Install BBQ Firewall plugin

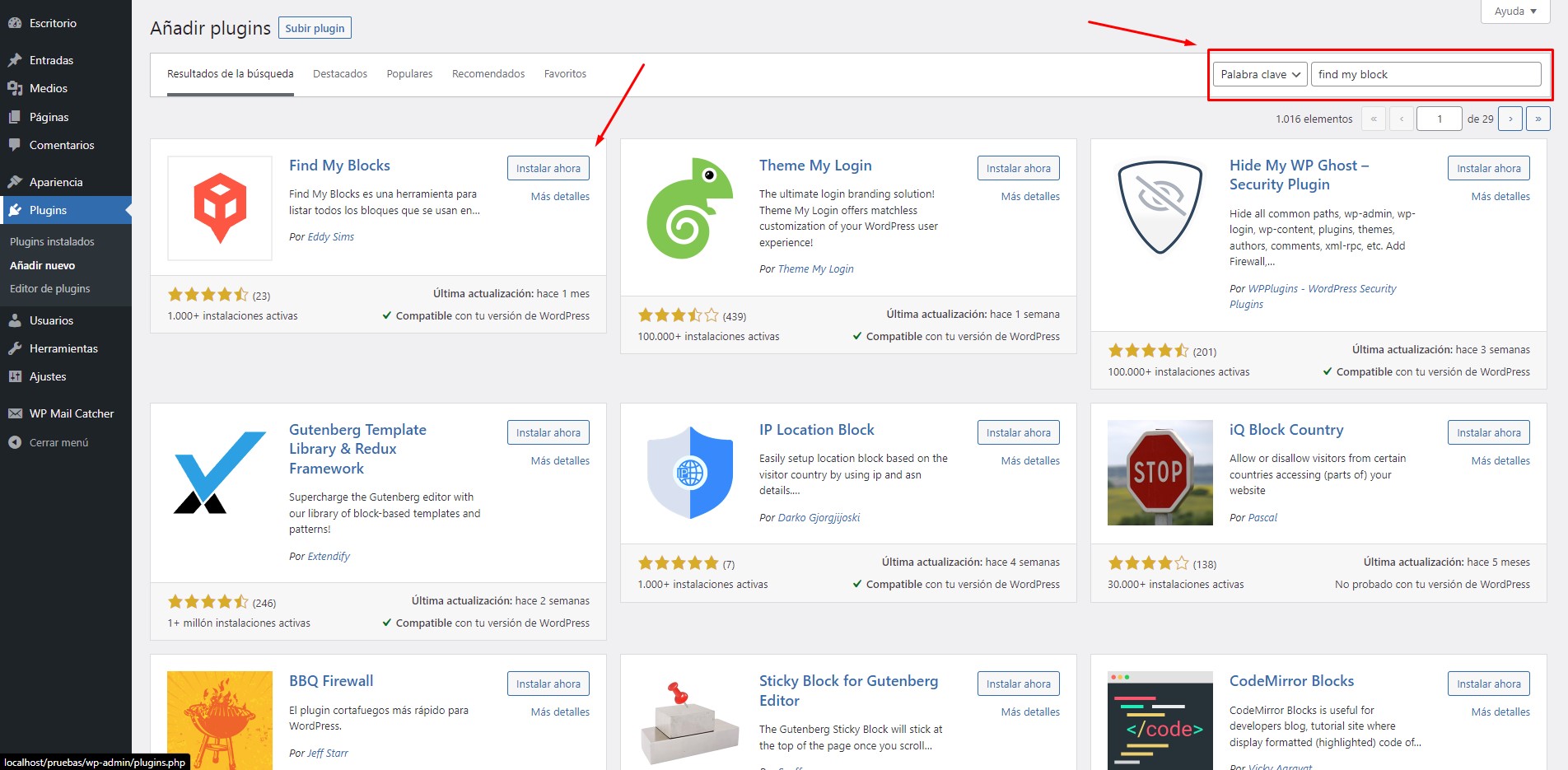[x=548, y=684]
